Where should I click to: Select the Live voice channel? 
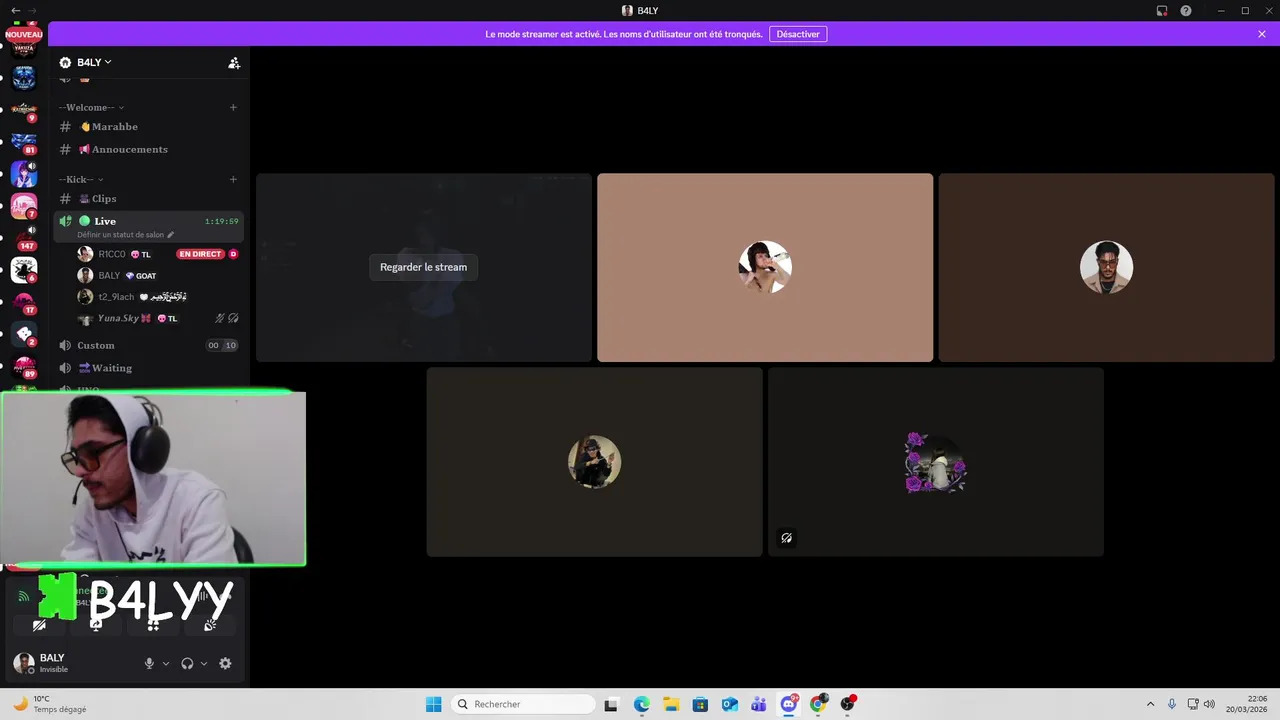(x=150, y=226)
